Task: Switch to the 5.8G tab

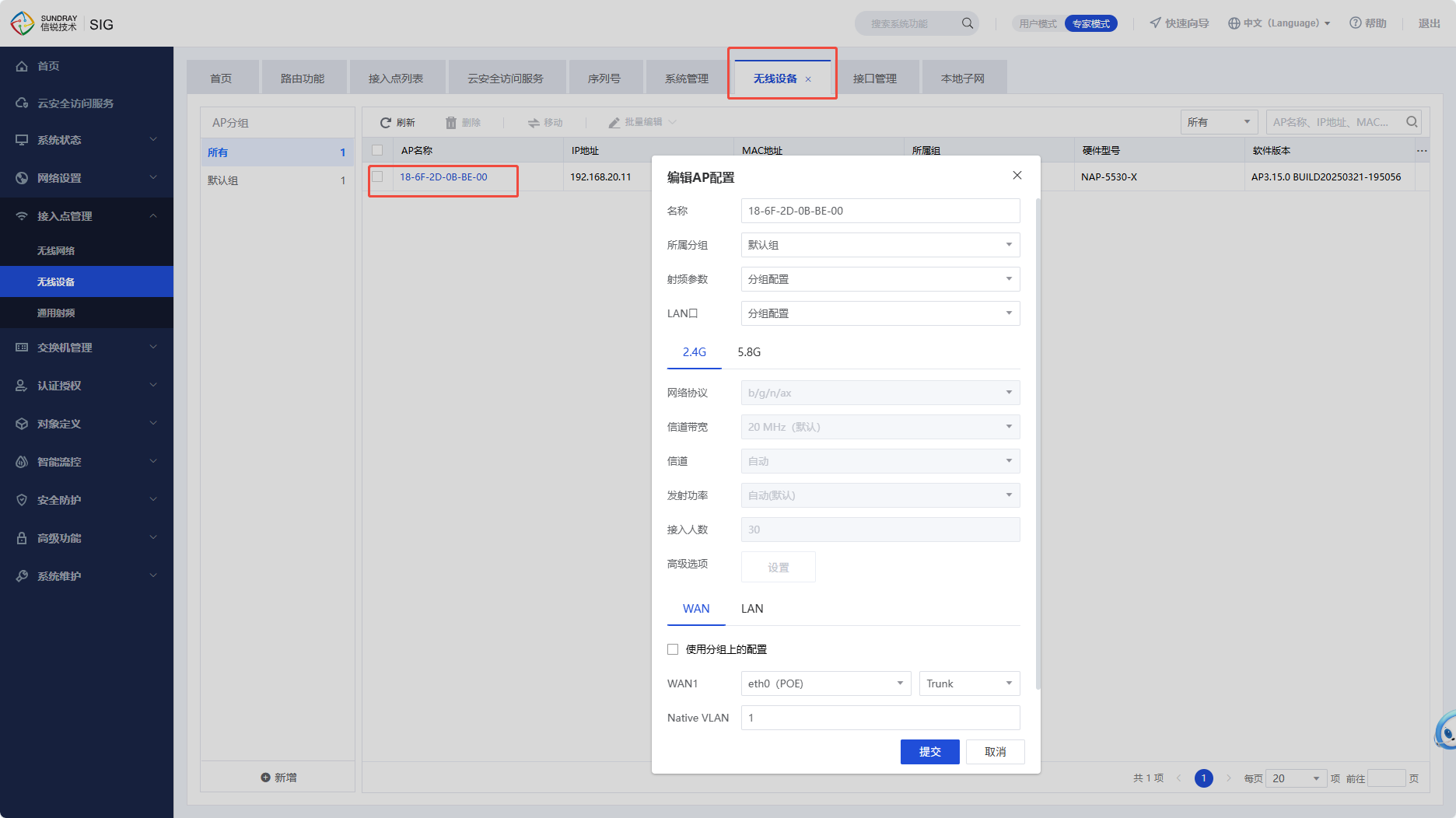Action: (x=749, y=352)
